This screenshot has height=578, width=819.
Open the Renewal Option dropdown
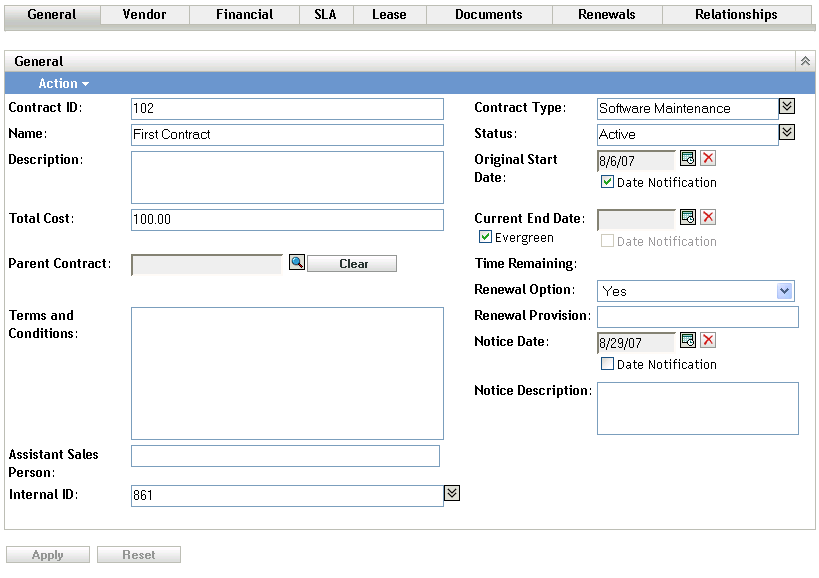pyautogui.click(x=785, y=291)
